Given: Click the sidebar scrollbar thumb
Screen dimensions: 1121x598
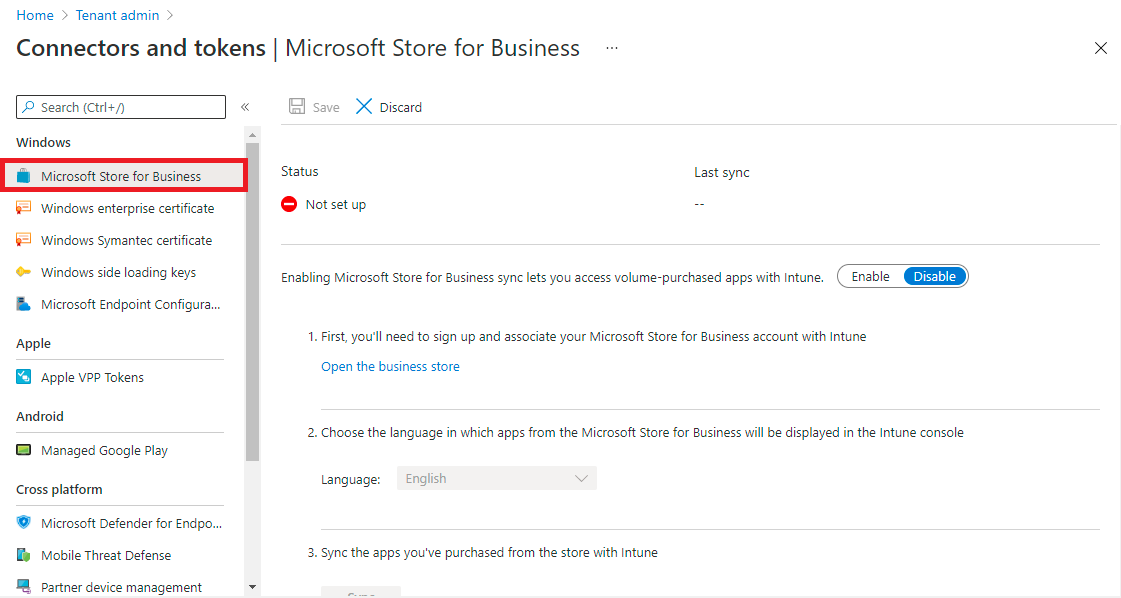Looking at the screenshot, I should tap(252, 302).
